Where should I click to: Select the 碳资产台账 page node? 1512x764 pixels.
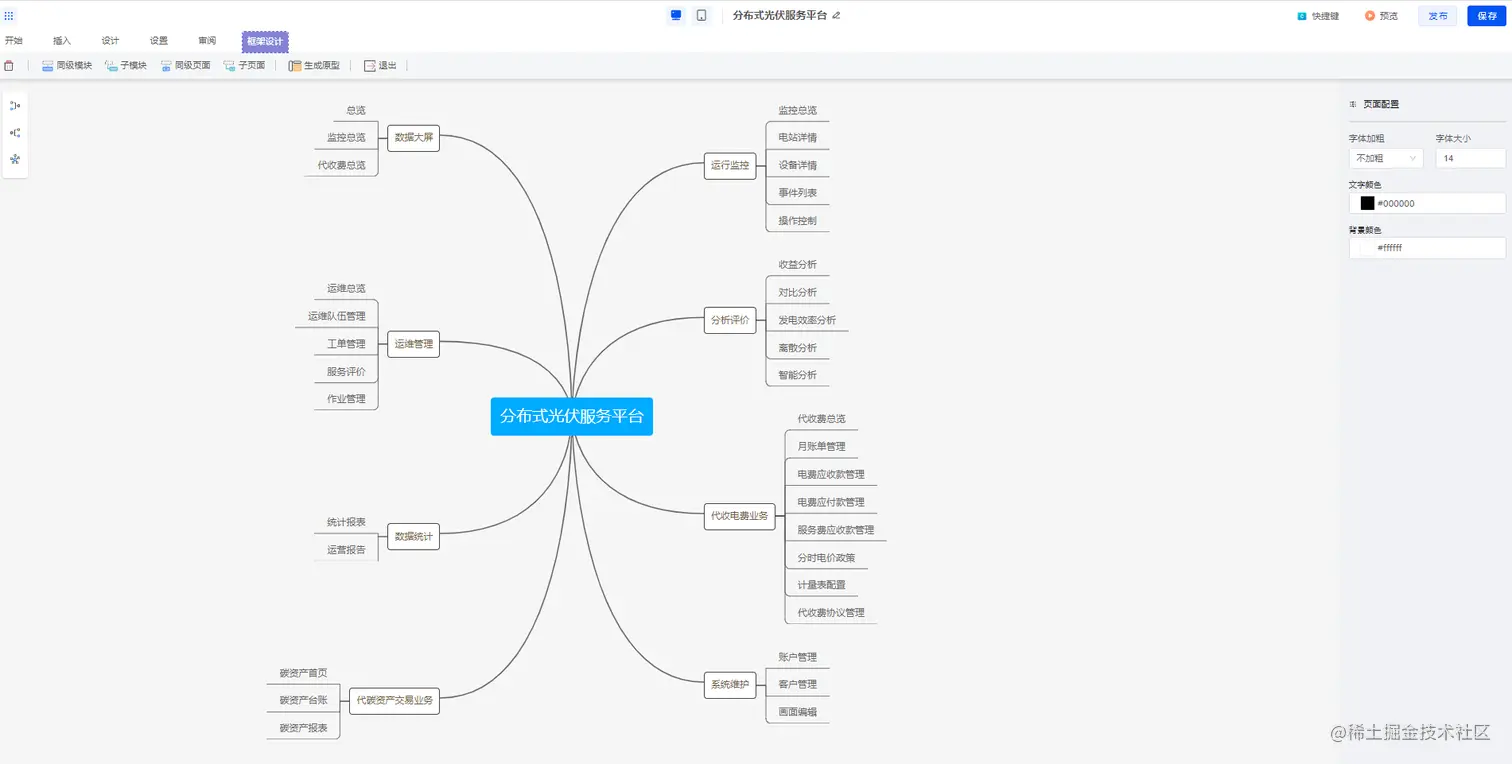303,700
